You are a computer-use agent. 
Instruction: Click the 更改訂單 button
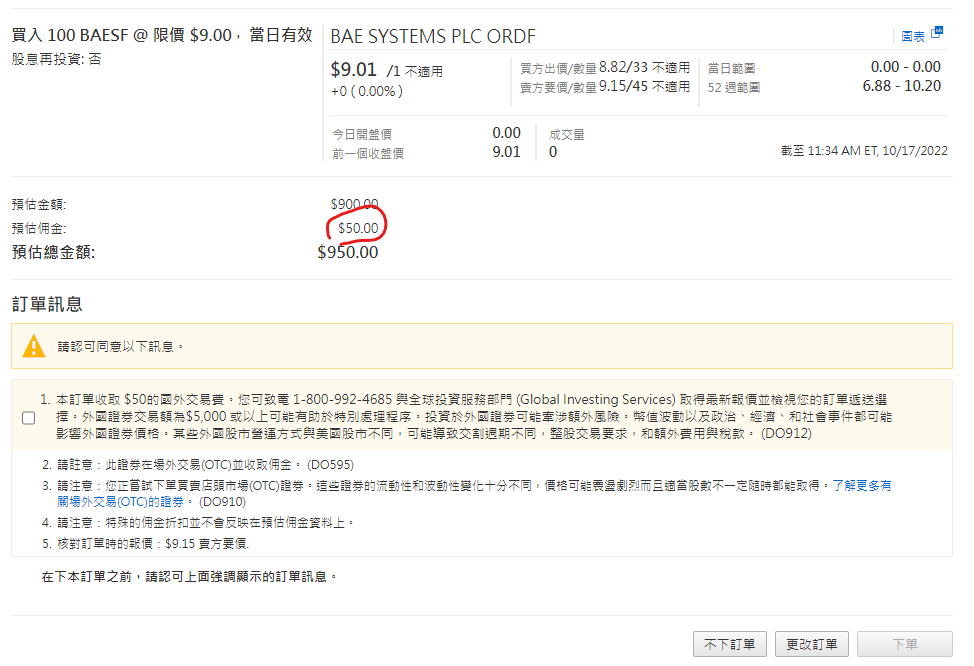click(x=811, y=644)
